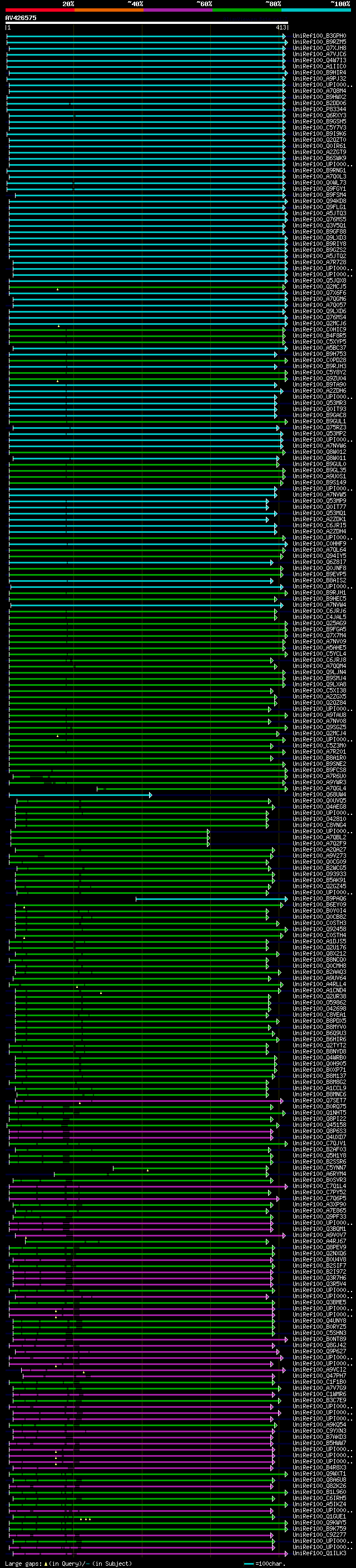The image size is (356, 1568).
Task: Click the red 20% identity legend segment
Action: click(x=39, y=11)
